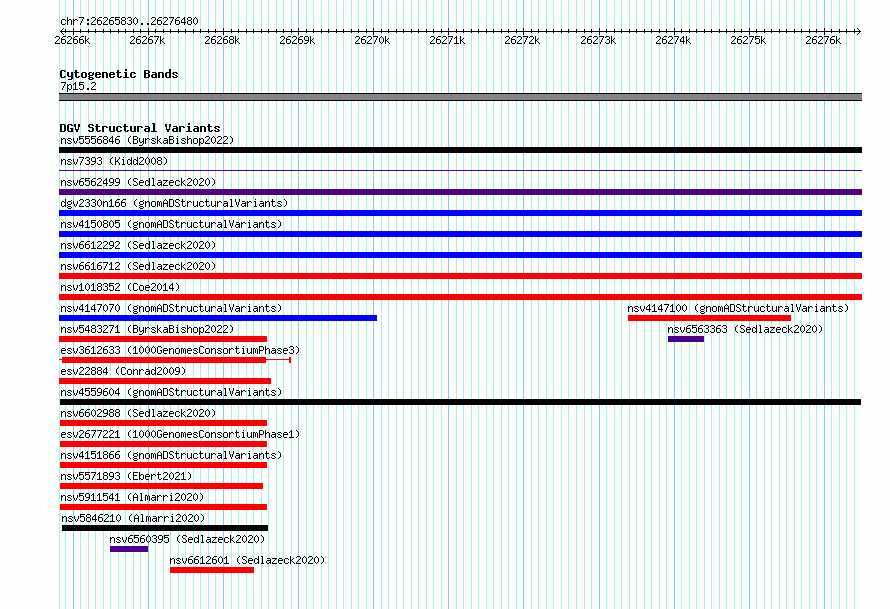This screenshot has height=609, width=890.
Task: Click the Cytogenetic Bands track title
Action: [119, 74]
